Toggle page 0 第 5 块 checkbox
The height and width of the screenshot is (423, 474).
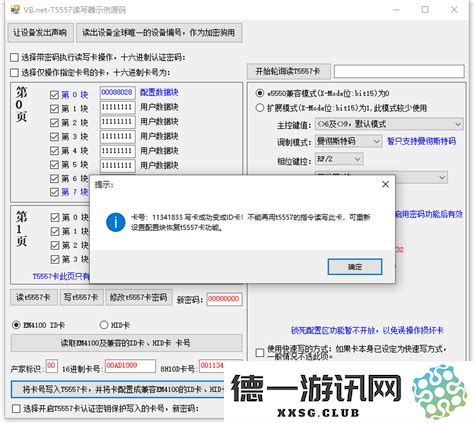point(54,165)
